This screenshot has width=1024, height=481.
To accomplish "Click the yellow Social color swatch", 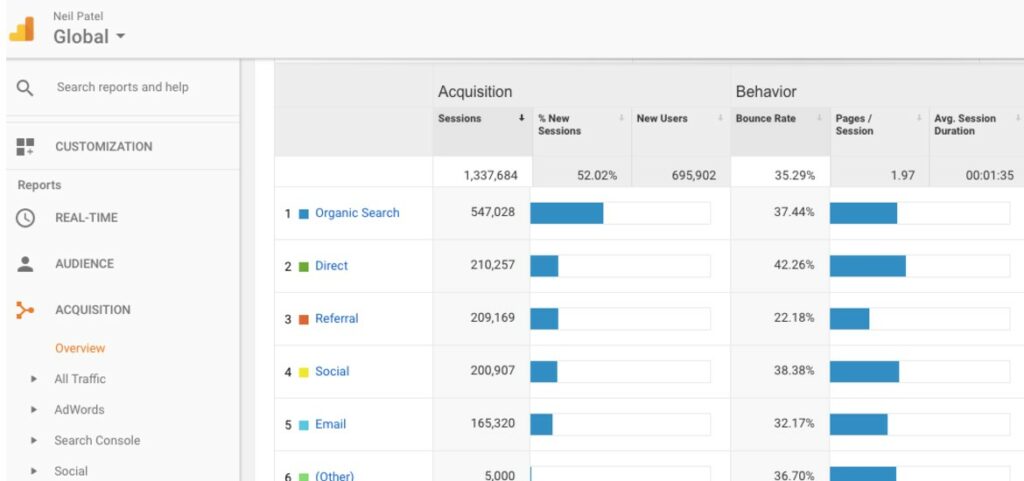I will [x=304, y=372].
